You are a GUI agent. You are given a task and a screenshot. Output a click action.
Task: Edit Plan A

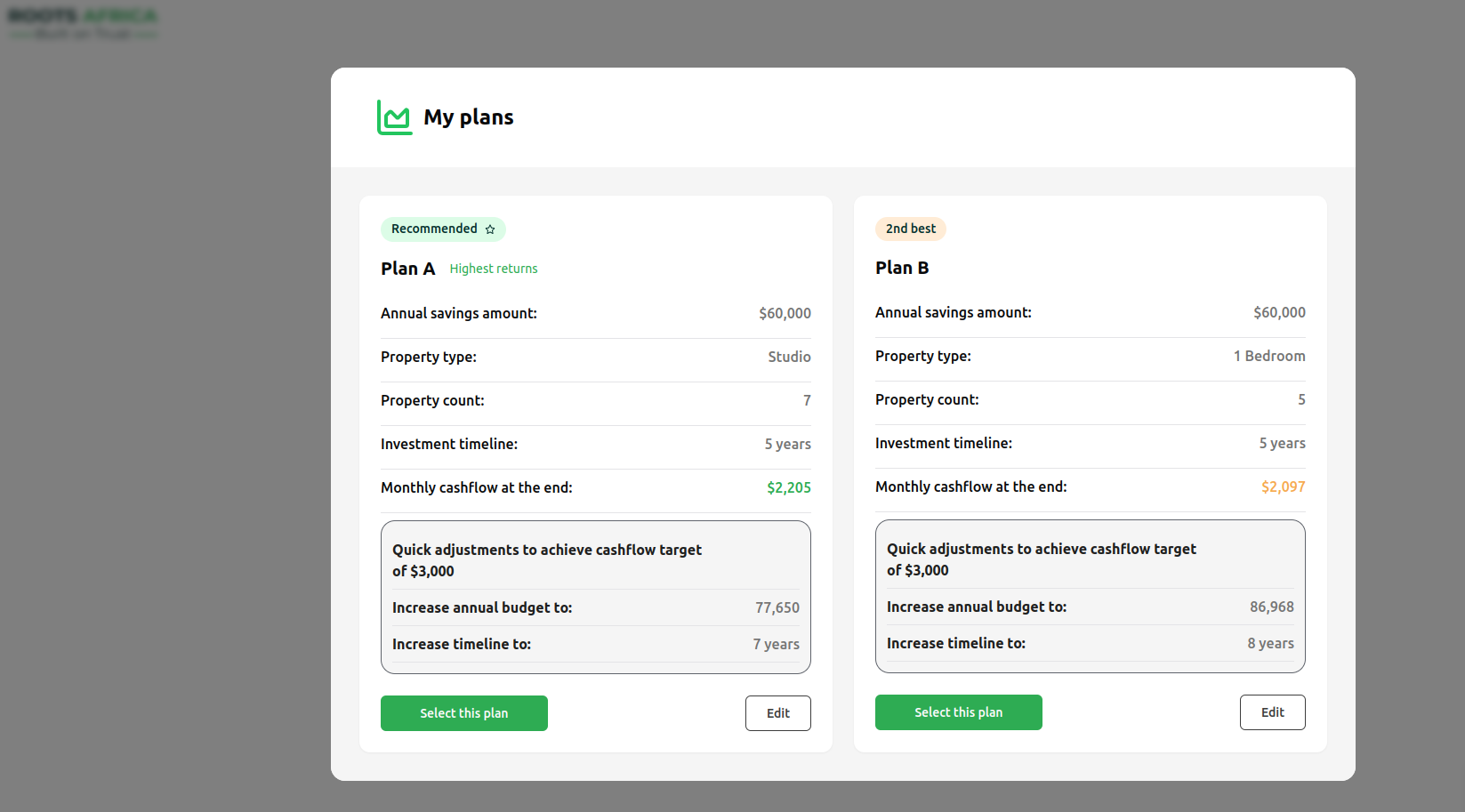pos(777,713)
